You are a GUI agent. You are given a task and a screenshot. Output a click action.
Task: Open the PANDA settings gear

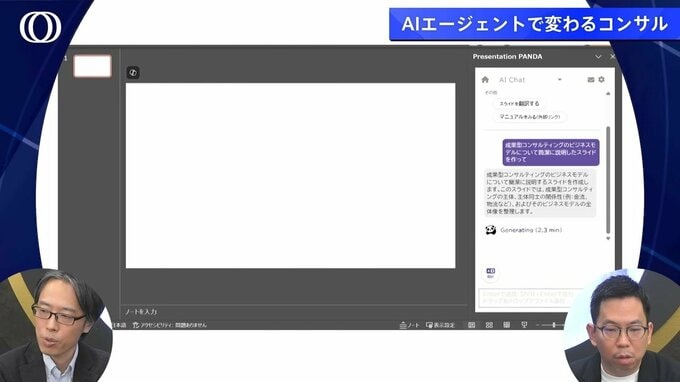[602, 79]
